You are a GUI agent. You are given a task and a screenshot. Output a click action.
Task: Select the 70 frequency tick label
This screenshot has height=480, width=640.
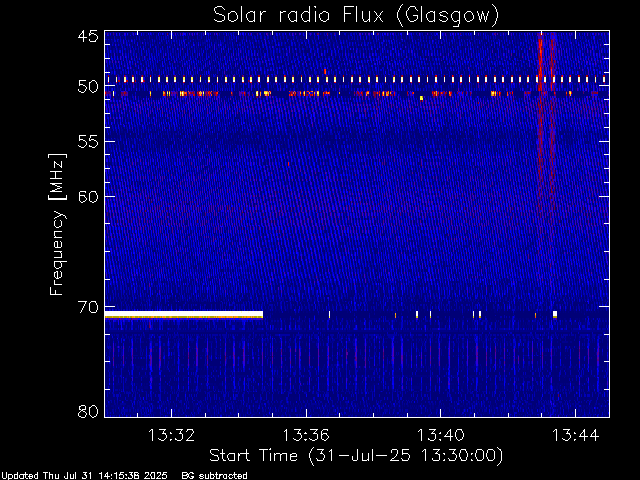click(88, 307)
